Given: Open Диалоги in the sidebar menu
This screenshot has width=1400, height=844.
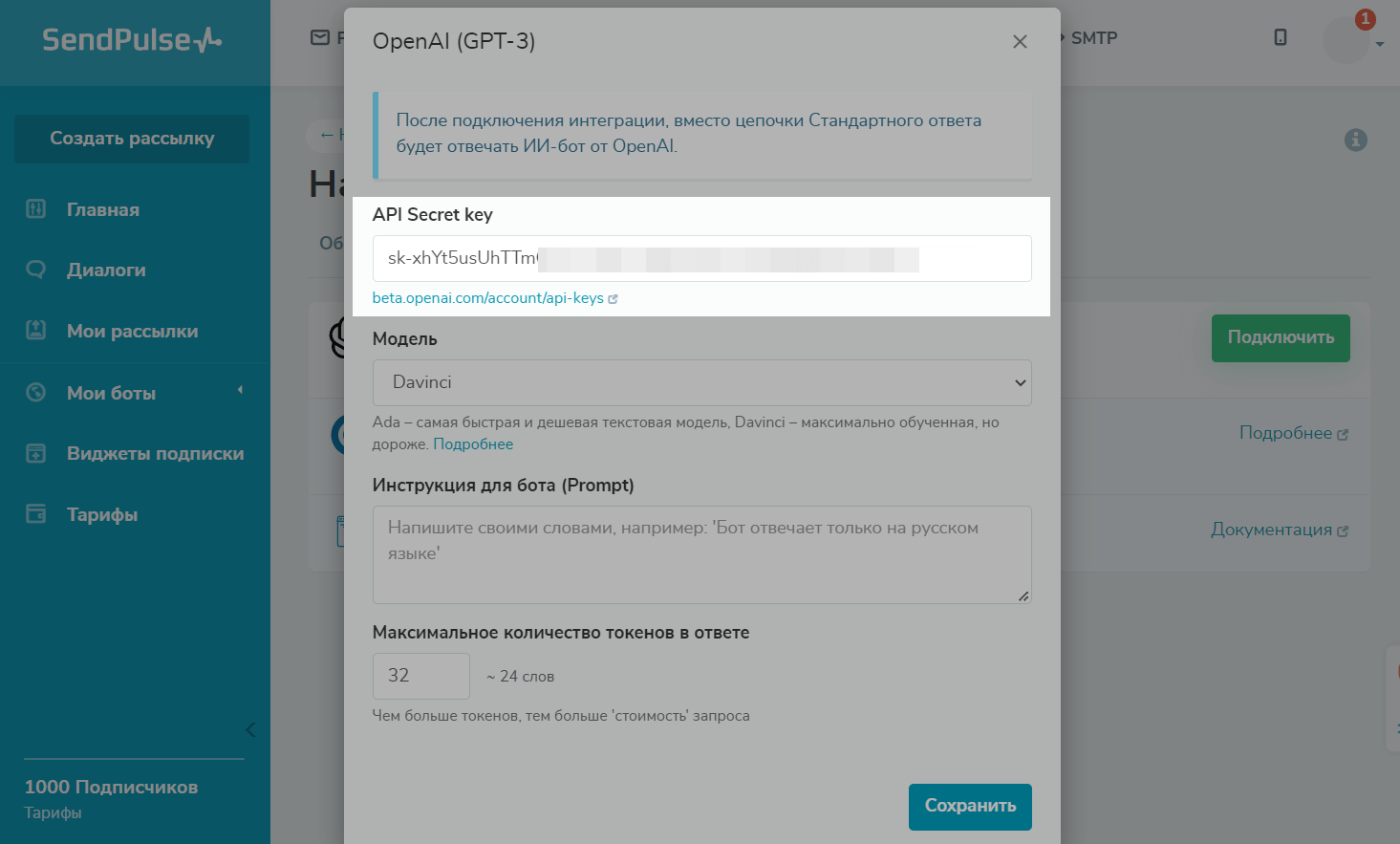Looking at the screenshot, I should [x=106, y=270].
